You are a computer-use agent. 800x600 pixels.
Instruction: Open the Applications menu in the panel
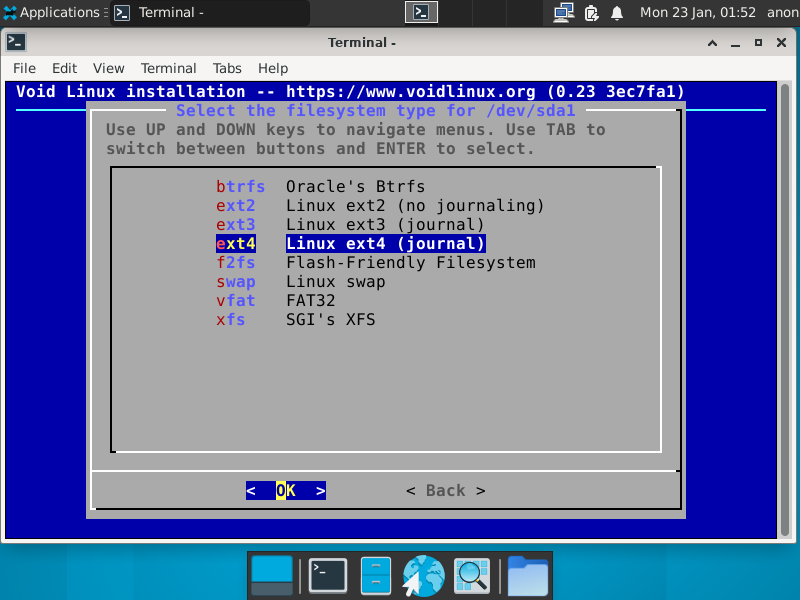(51, 12)
